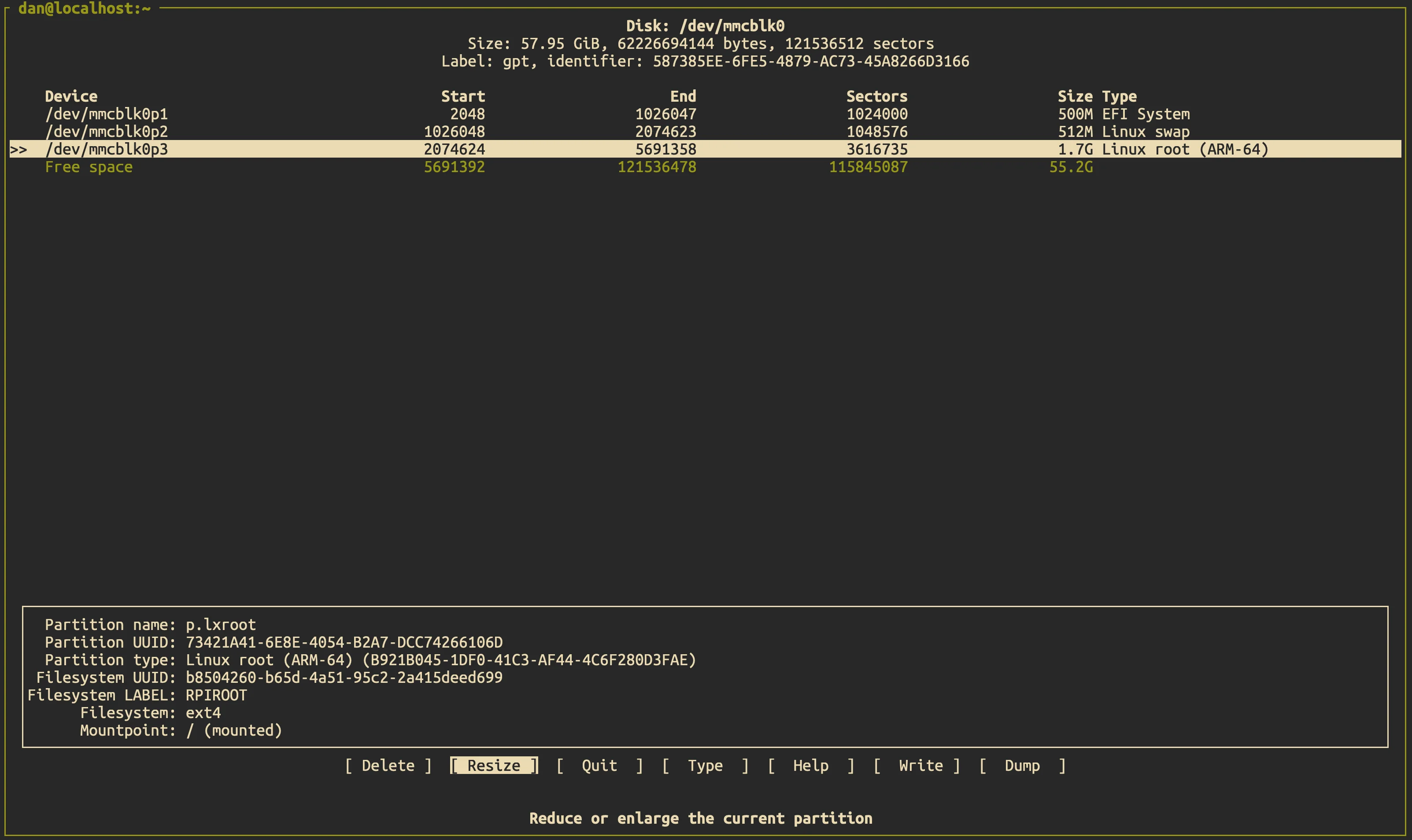Image resolution: width=1412 pixels, height=840 pixels.
Task: Select the /dev/mmcblk0p1 EFI System partition
Action: [107, 114]
